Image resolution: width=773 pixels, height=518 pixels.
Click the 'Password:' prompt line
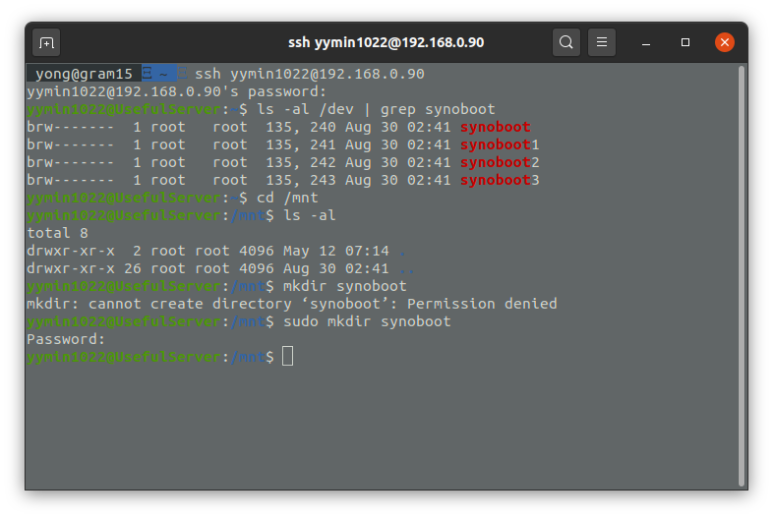66,340
